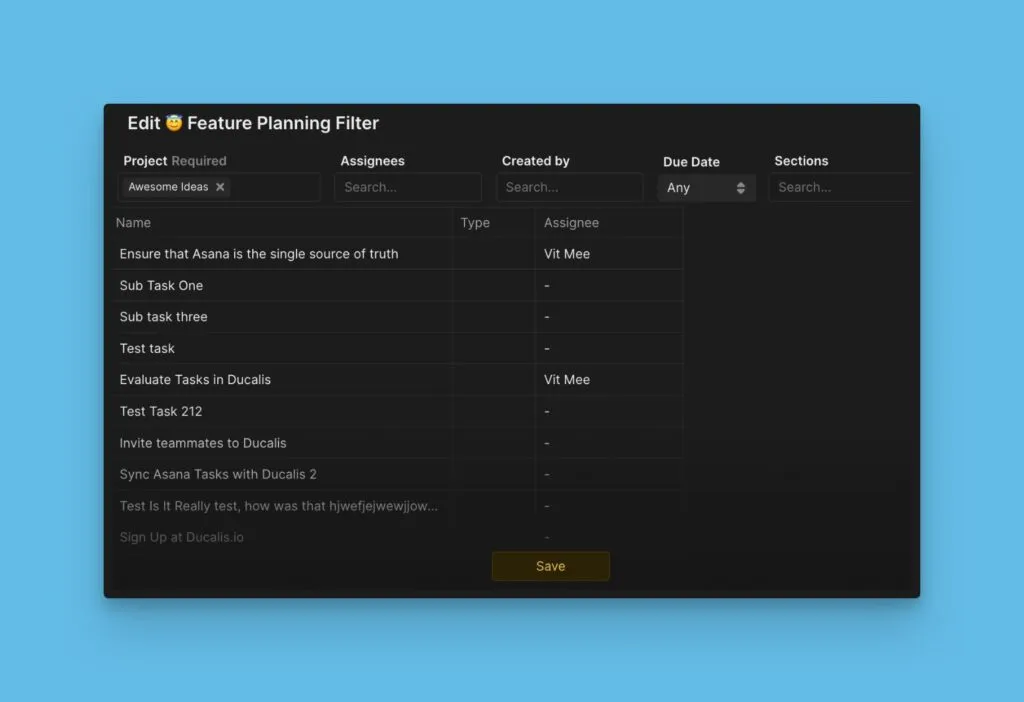The height and width of the screenshot is (702, 1024).
Task: Open the Sections search field
Action: click(840, 187)
